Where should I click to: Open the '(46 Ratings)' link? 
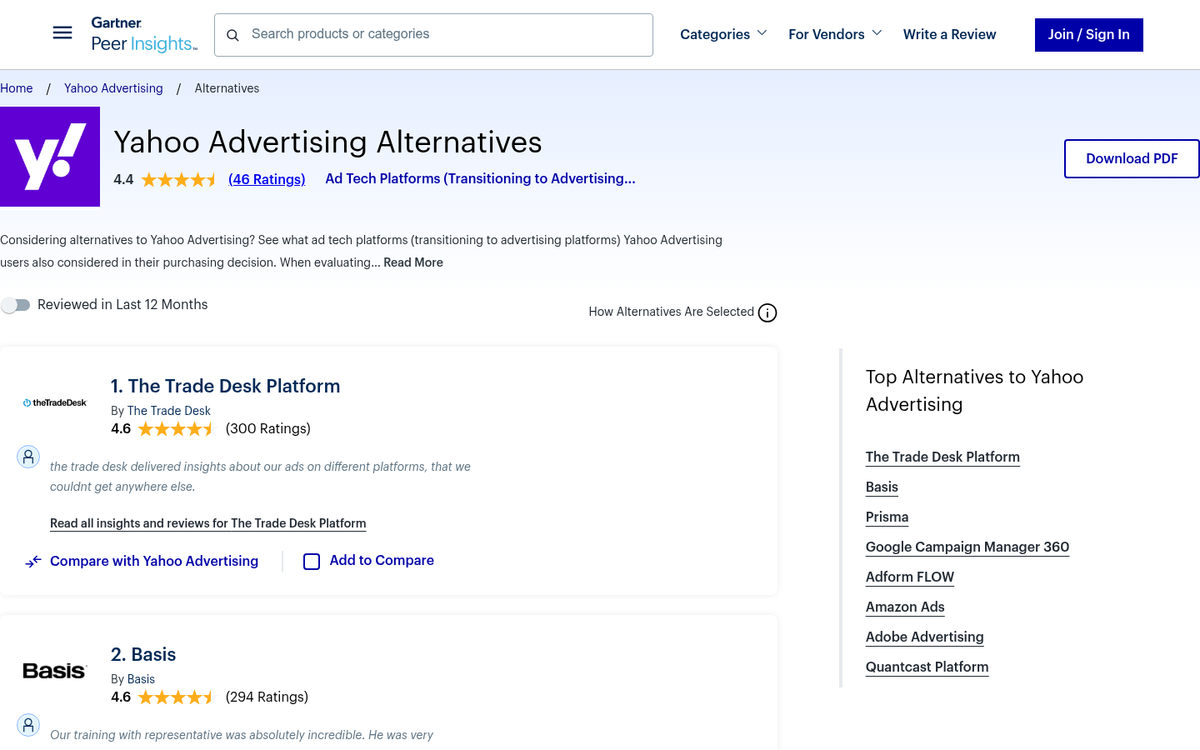tap(266, 179)
